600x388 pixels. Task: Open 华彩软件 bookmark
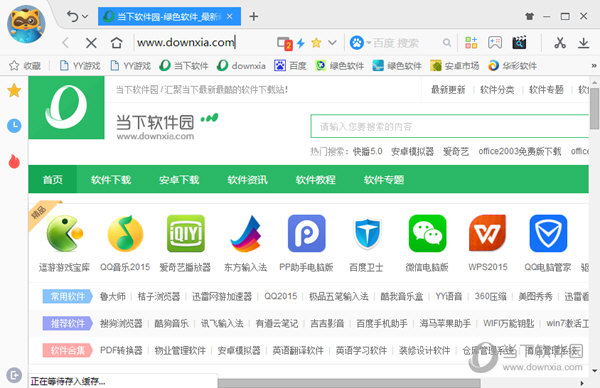(513, 66)
